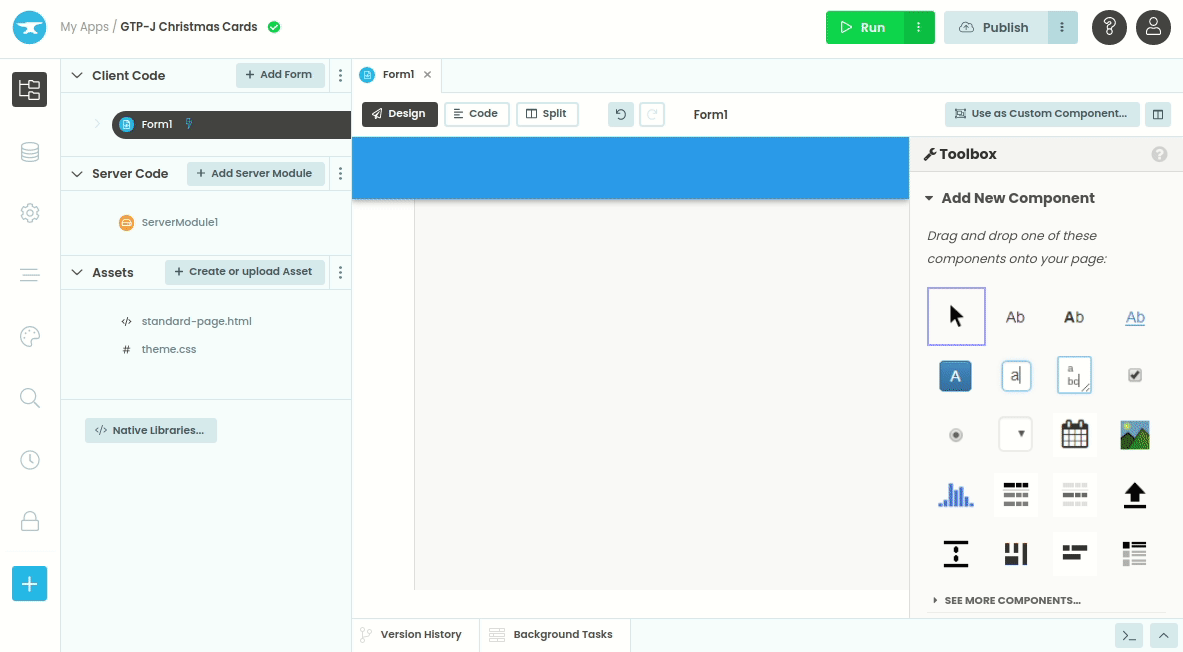Image resolution: width=1183 pixels, height=652 pixels.
Task: Undo the last design change
Action: 621,114
